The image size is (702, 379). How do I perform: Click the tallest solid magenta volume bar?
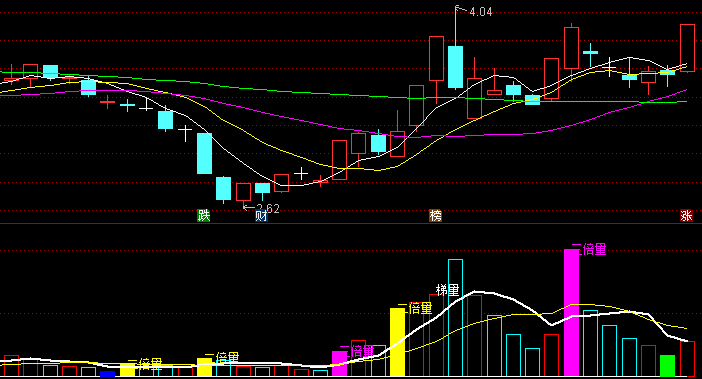(x=571, y=312)
